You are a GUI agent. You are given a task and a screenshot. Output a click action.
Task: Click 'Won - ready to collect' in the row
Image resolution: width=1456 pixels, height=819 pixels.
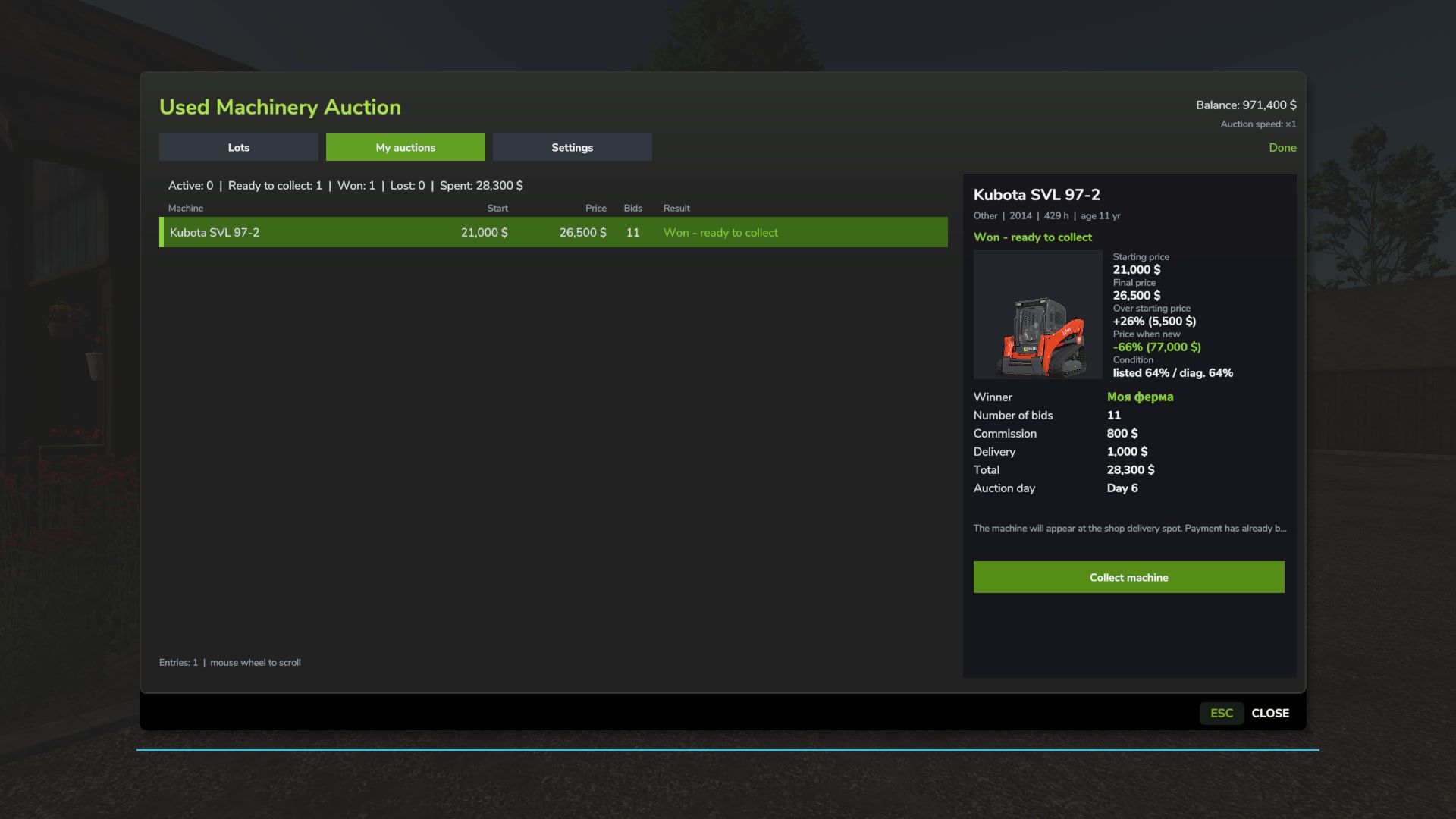pyautogui.click(x=720, y=232)
